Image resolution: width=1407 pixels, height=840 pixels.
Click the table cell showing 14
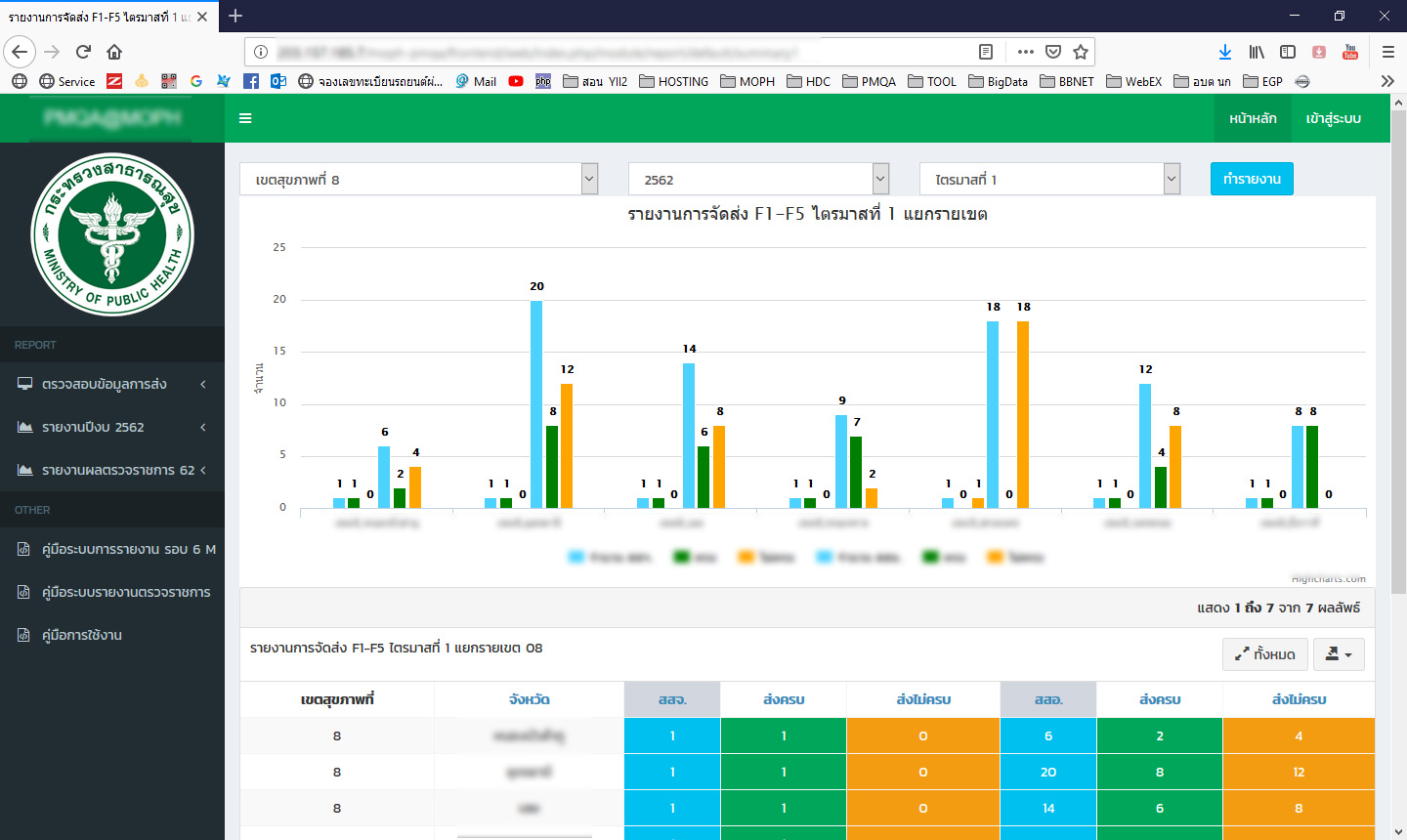pyautogui.click(x=1048, y=808)
